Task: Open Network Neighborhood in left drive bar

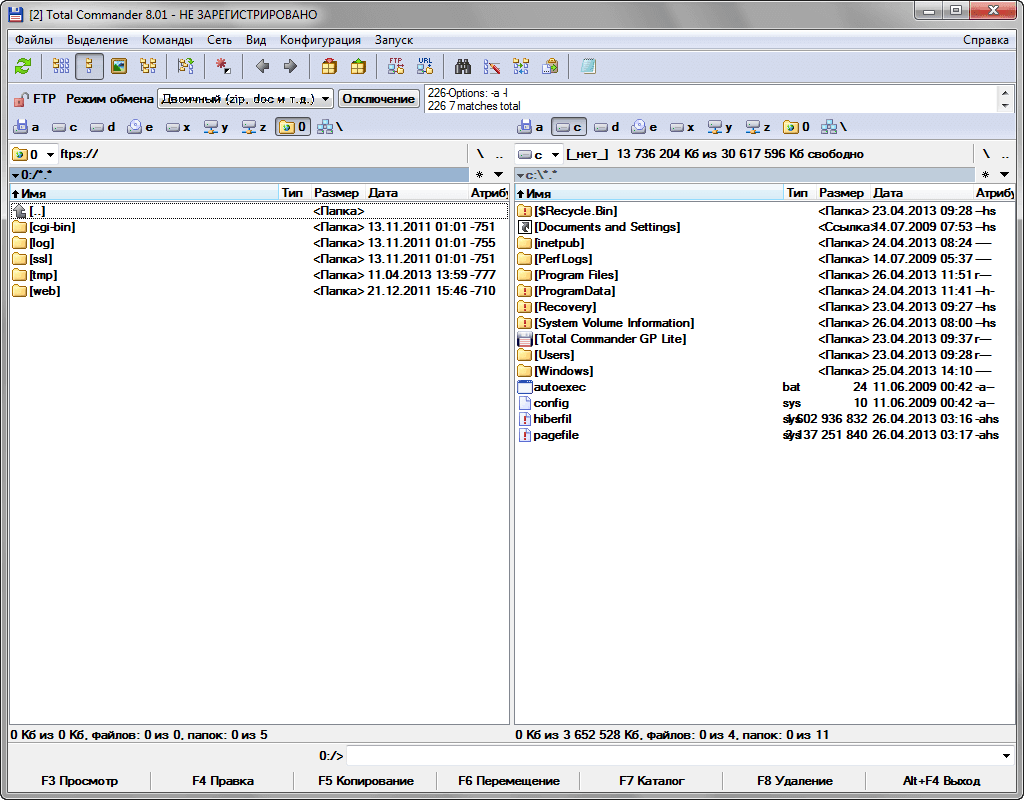Action: pyautogui.click(x=330, y=127)
